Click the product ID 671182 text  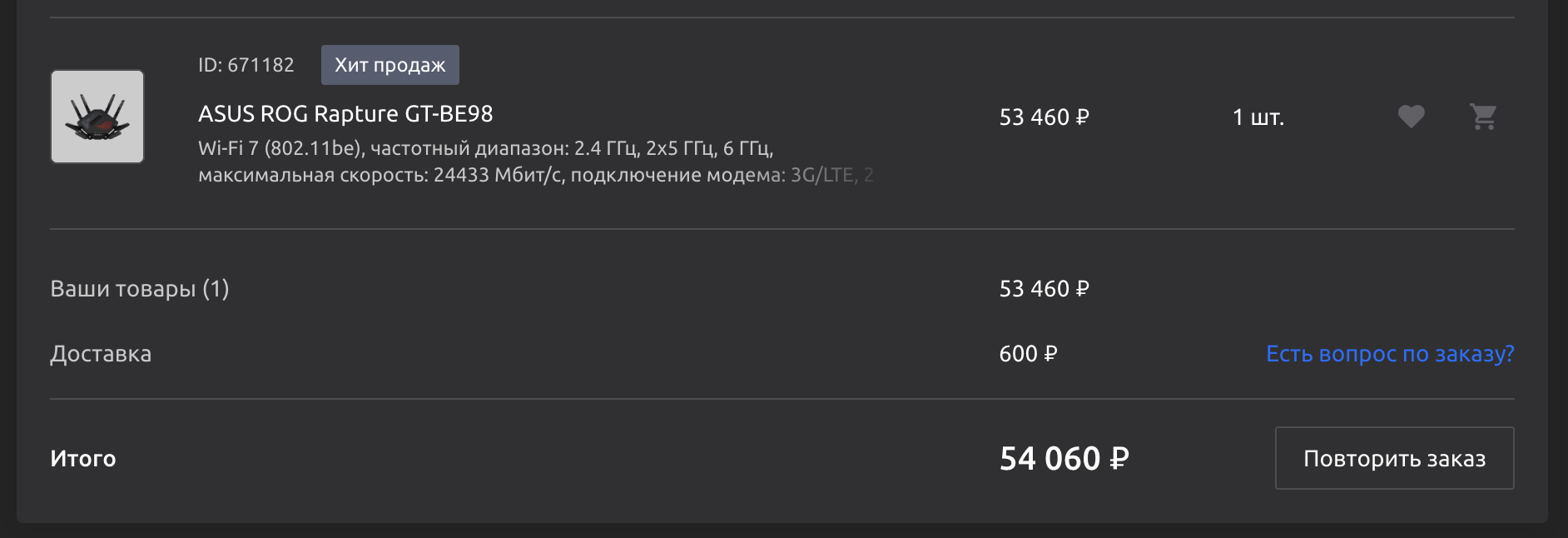pyautogui.click(x=246, y=65)
